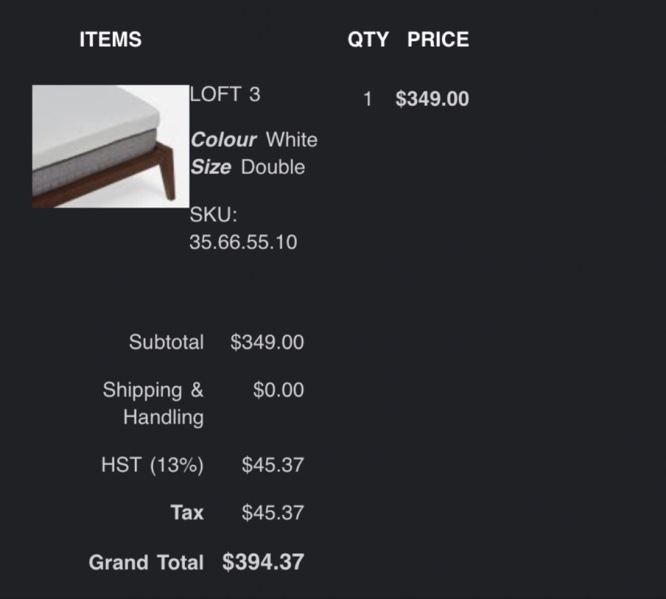Click the LOFT 3 product thumbnail image
The image size is (666, 599).
[110, 146]
